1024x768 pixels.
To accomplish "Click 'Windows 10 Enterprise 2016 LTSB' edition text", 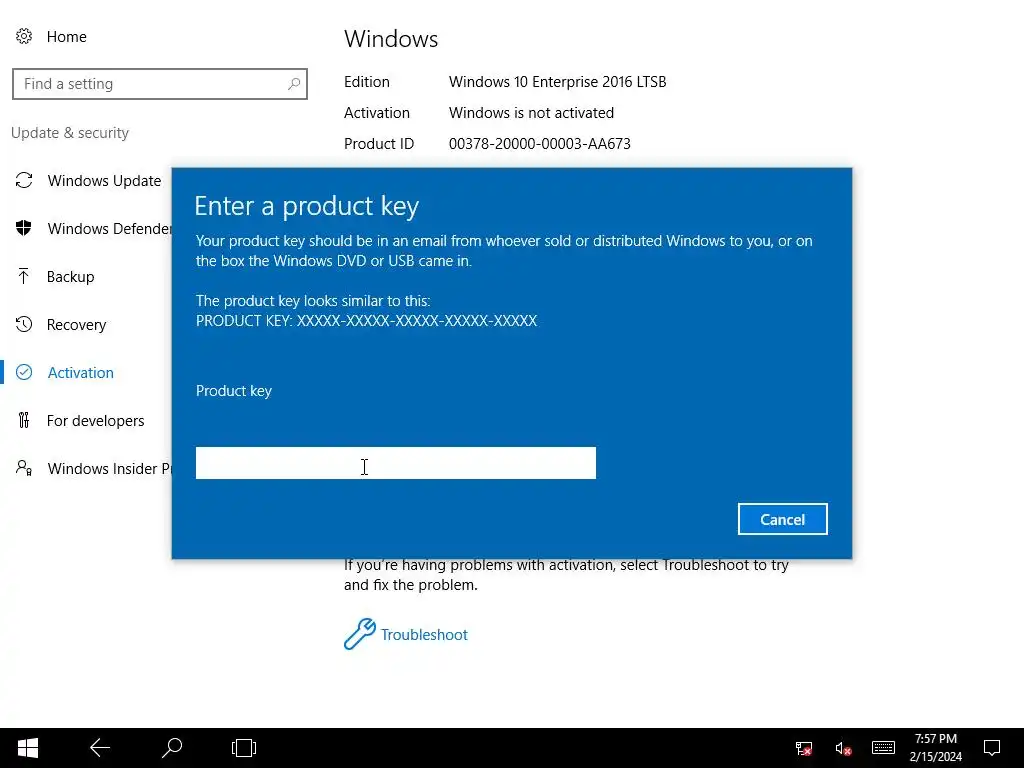I will [x=557, y=82].
